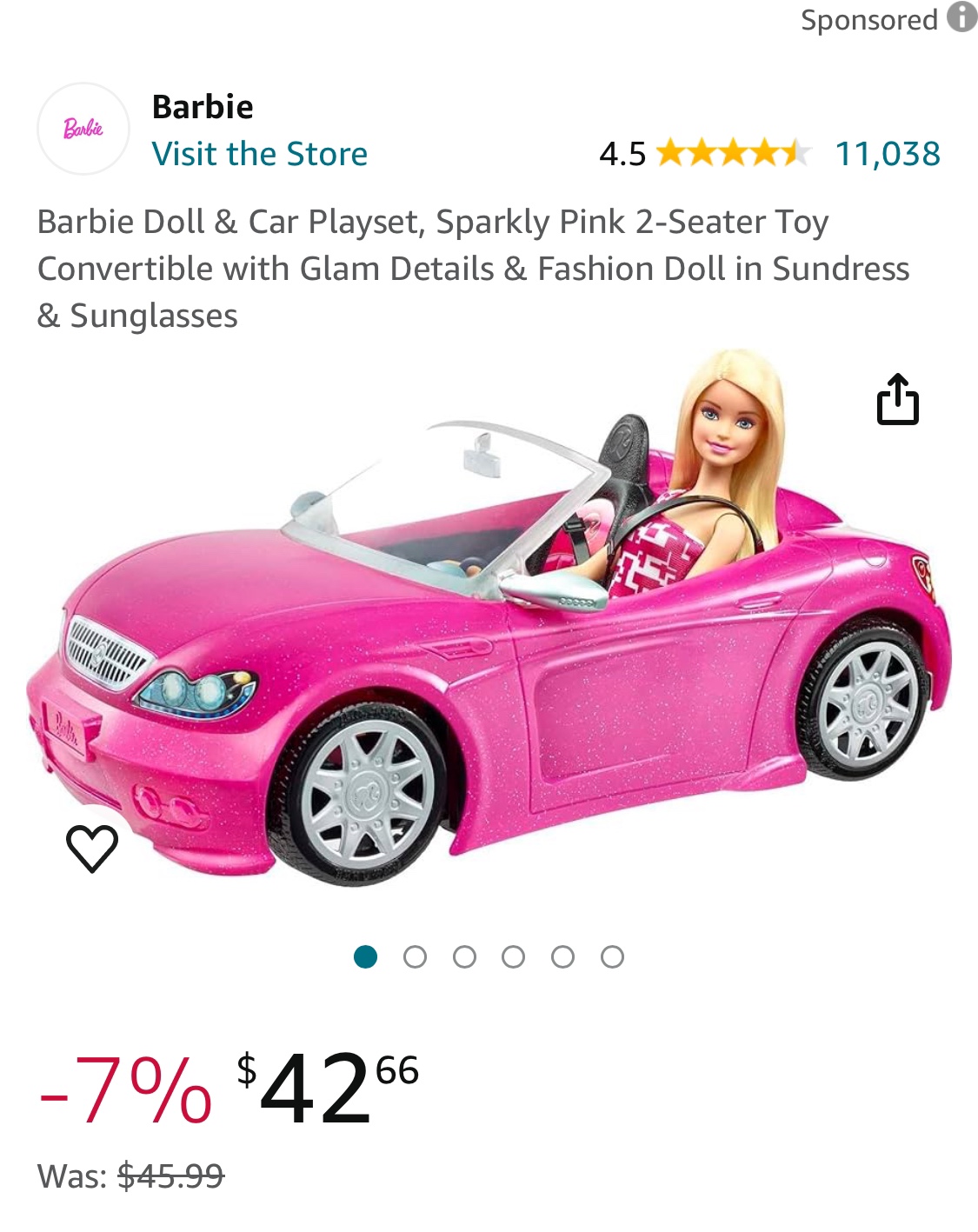The width and height of the screenshot is (978, 1232).
Task: Click the Was $45.99 strikethrough price
Action: [131, 1175]
